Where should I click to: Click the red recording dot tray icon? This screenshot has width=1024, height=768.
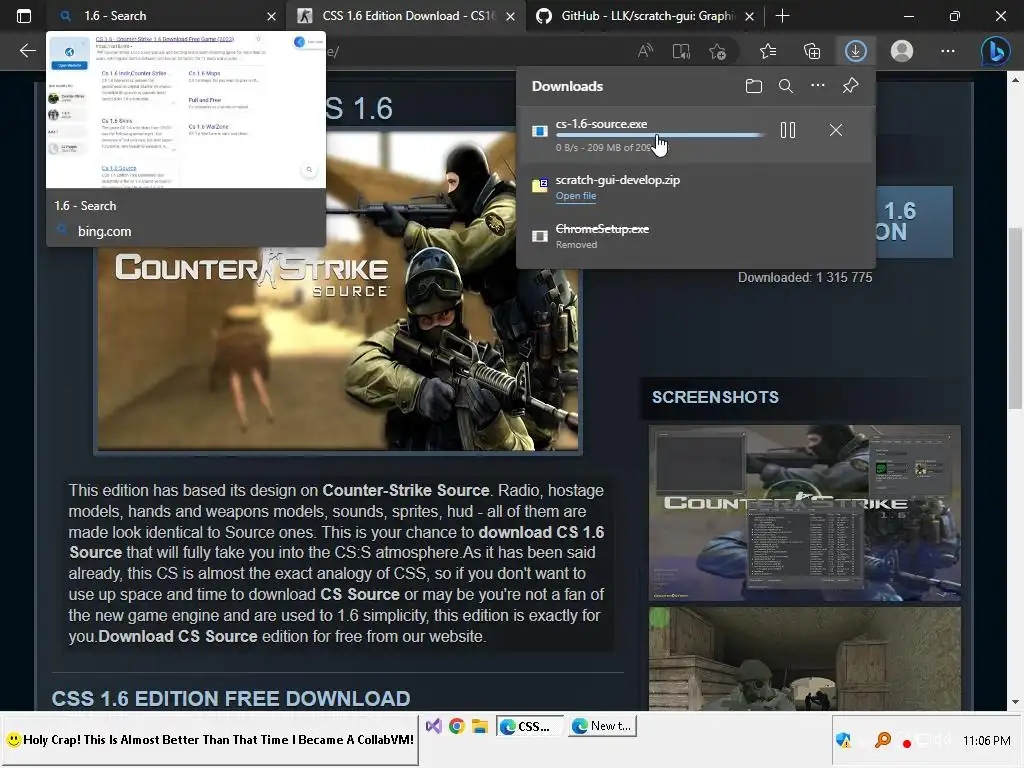click(x=906, y=743)
